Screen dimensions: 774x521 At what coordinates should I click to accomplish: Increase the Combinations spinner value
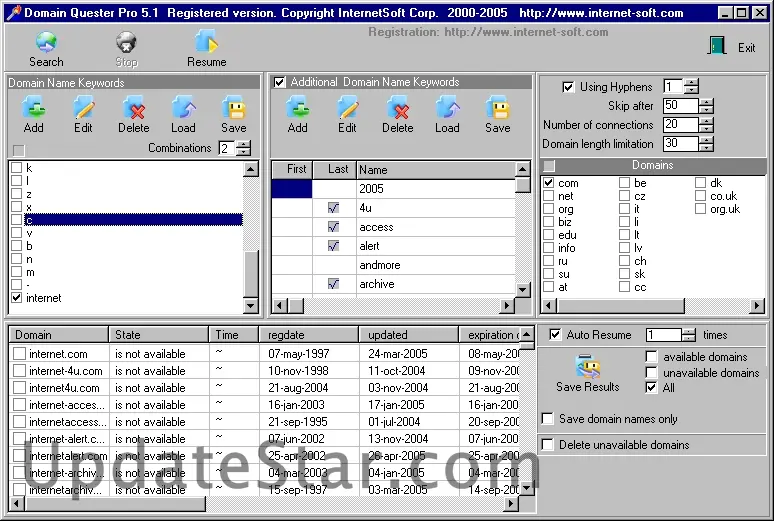243,144
